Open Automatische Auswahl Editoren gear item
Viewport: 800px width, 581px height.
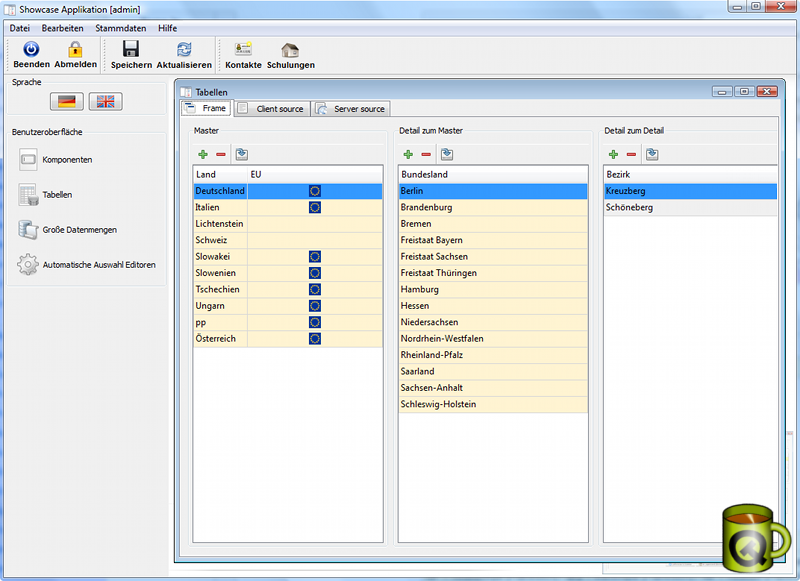(86, 265)
